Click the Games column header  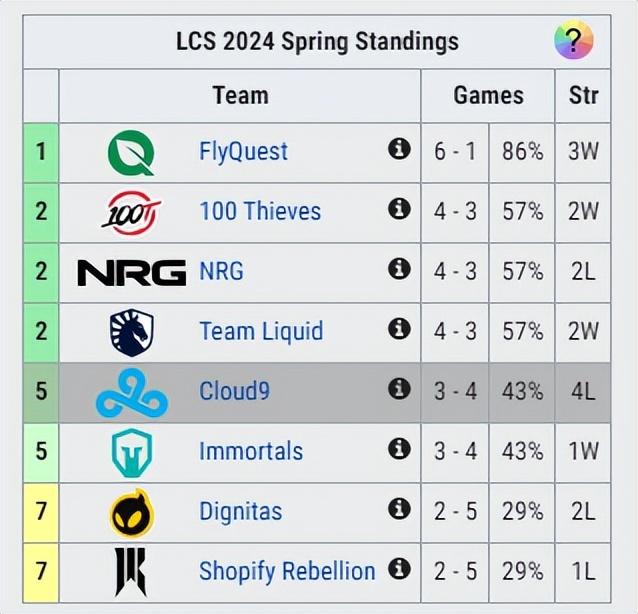488,96
